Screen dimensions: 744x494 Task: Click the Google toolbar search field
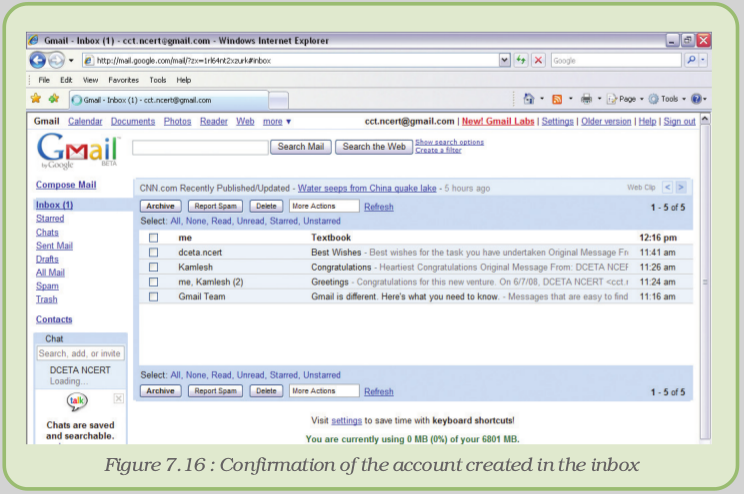pyautogui.click(x=616, y=60)
